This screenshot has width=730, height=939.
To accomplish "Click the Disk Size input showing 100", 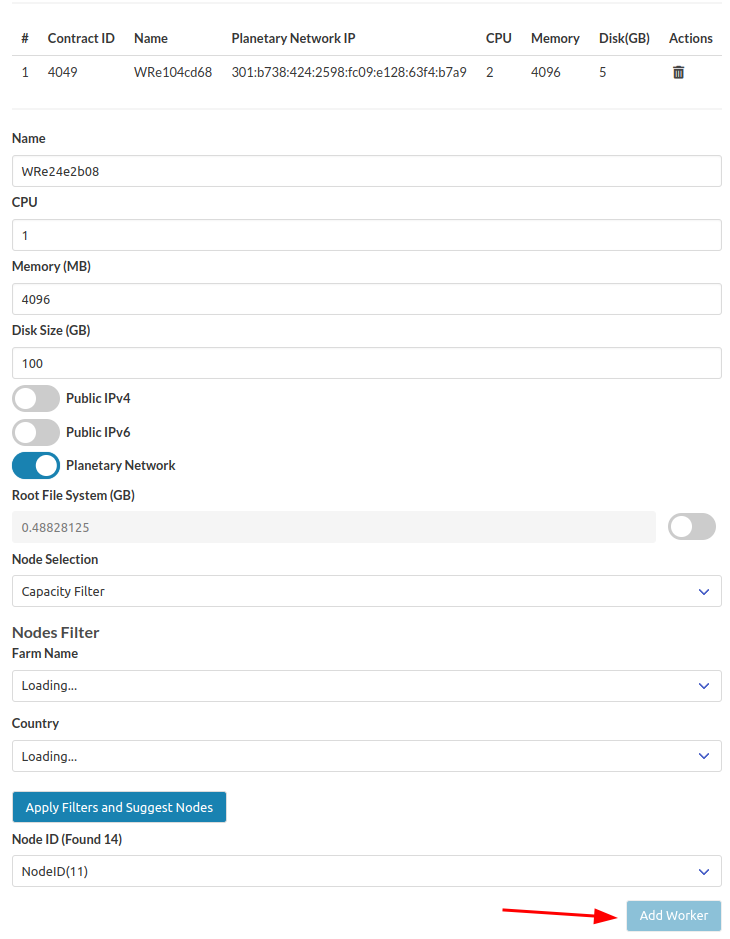I will pyautogui.click(x=365, y=362).
